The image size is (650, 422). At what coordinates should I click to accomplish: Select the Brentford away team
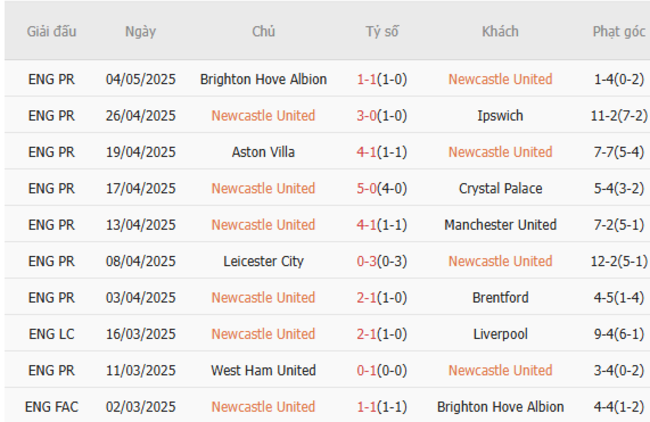click(x=500, y=297)
